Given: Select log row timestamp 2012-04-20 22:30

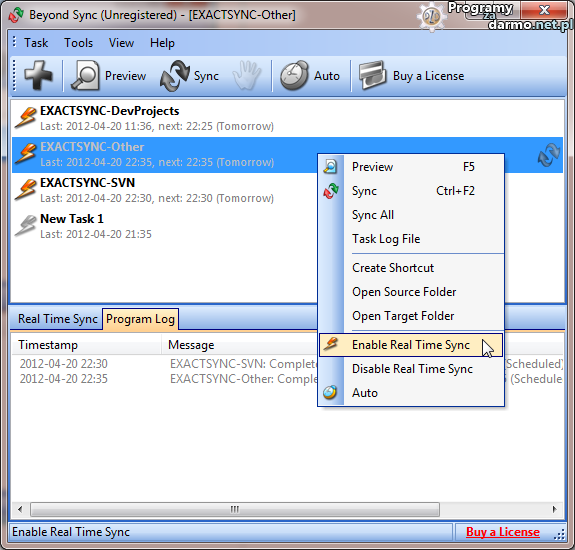Looking at the screenshot, I should tap(63, 364).
